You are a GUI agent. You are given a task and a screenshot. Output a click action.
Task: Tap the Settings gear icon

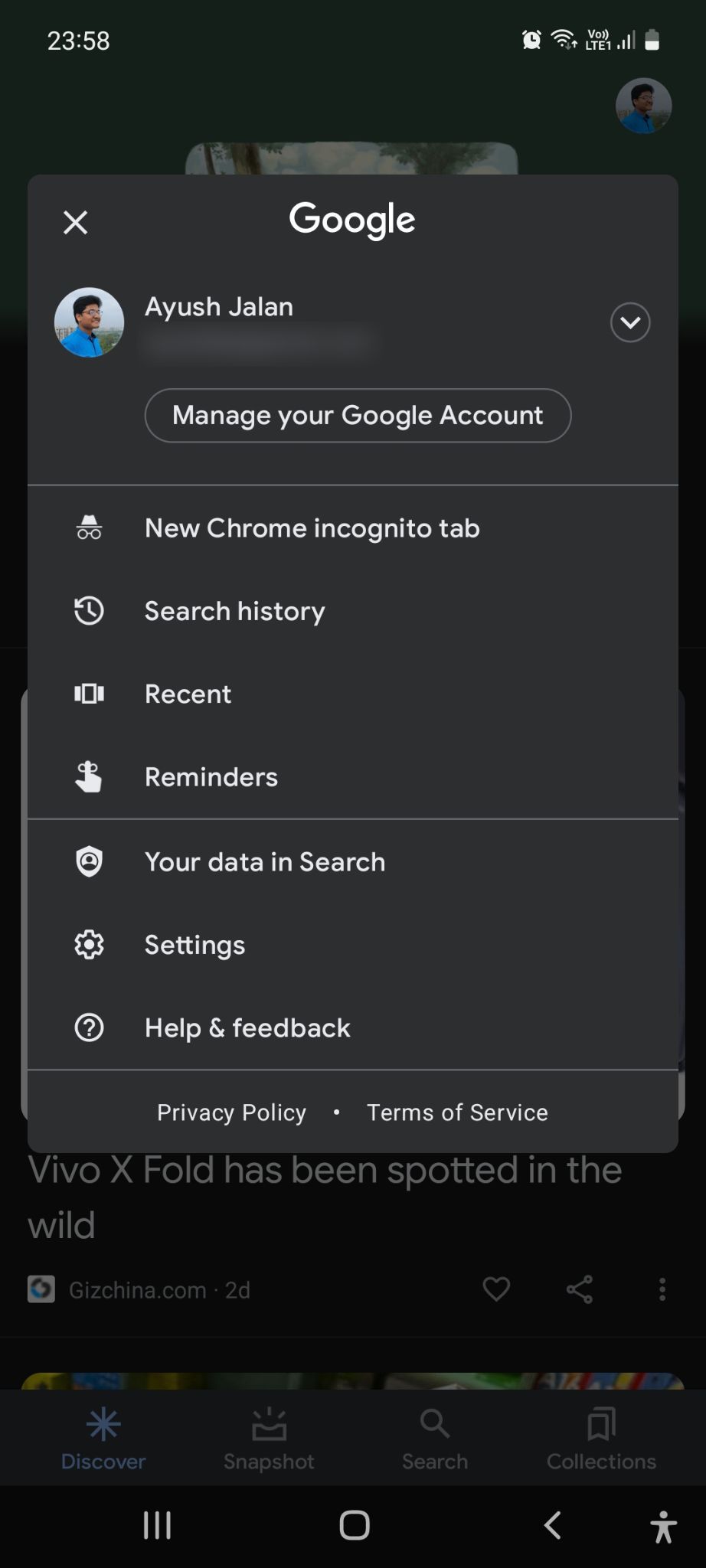point(89,945)
